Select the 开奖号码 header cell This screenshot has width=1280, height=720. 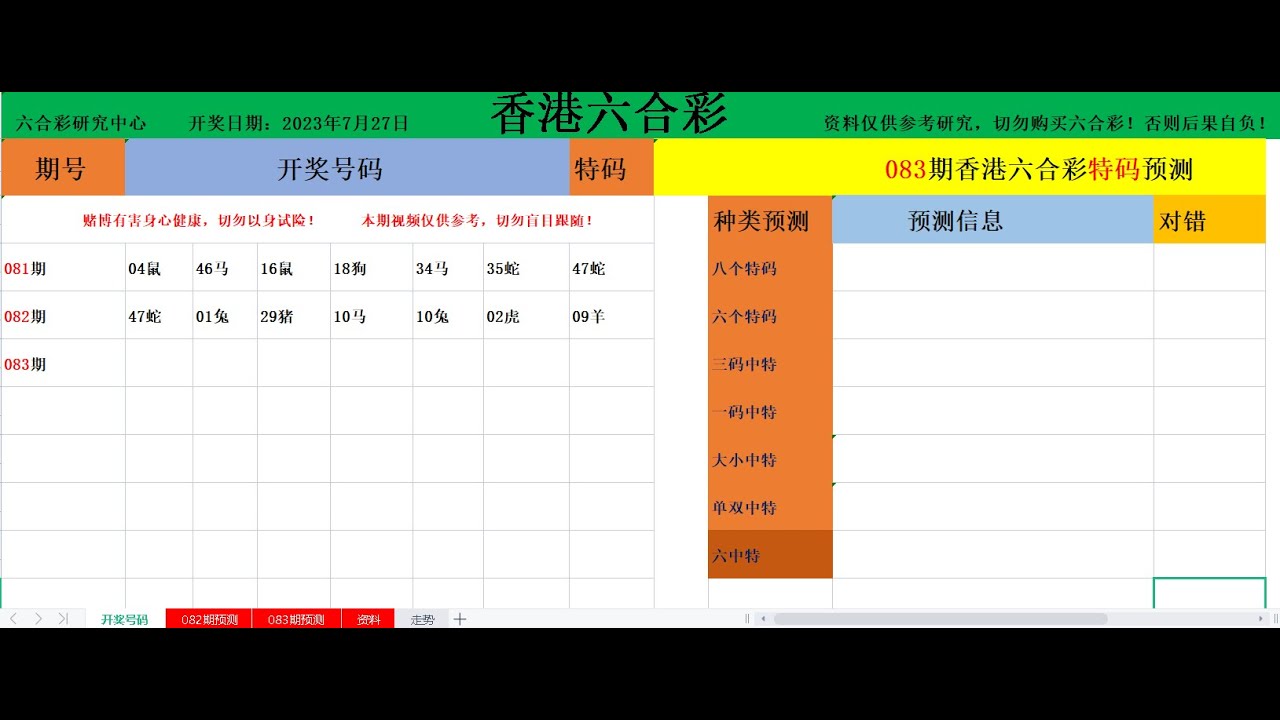tap(347, 168)
